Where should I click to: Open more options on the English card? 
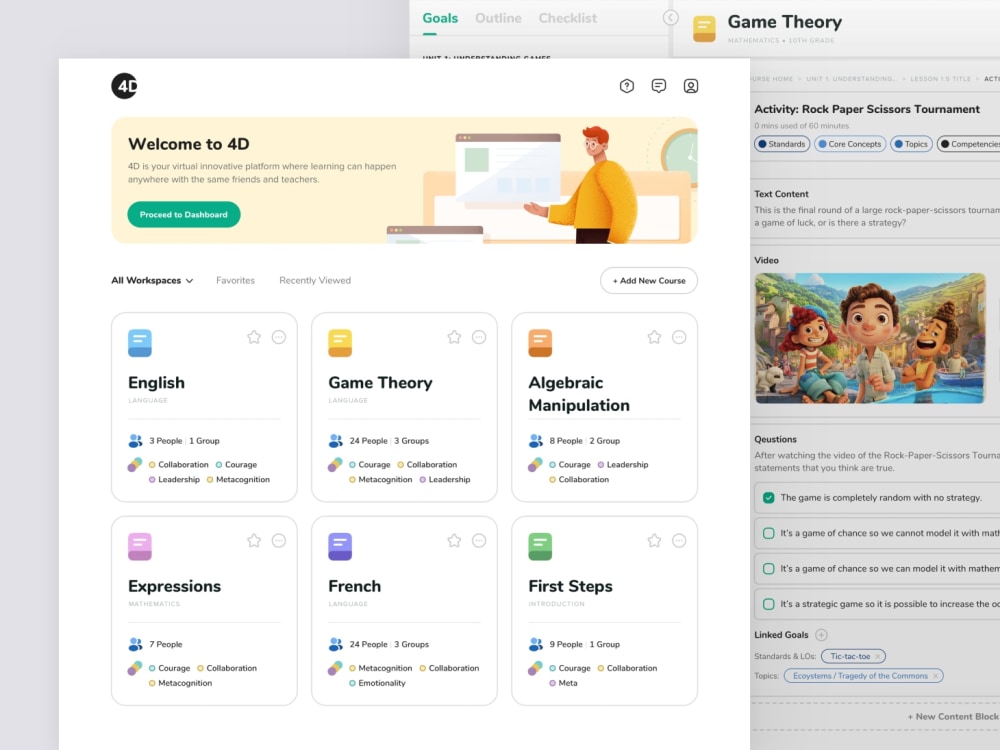coord(279,337)
